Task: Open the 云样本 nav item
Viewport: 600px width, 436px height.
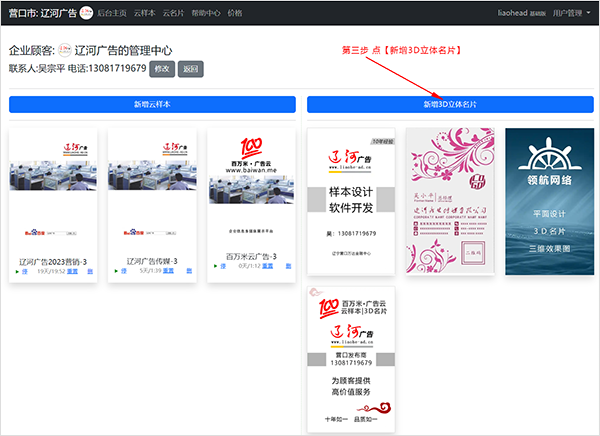Action: click(x=145, y=13)
